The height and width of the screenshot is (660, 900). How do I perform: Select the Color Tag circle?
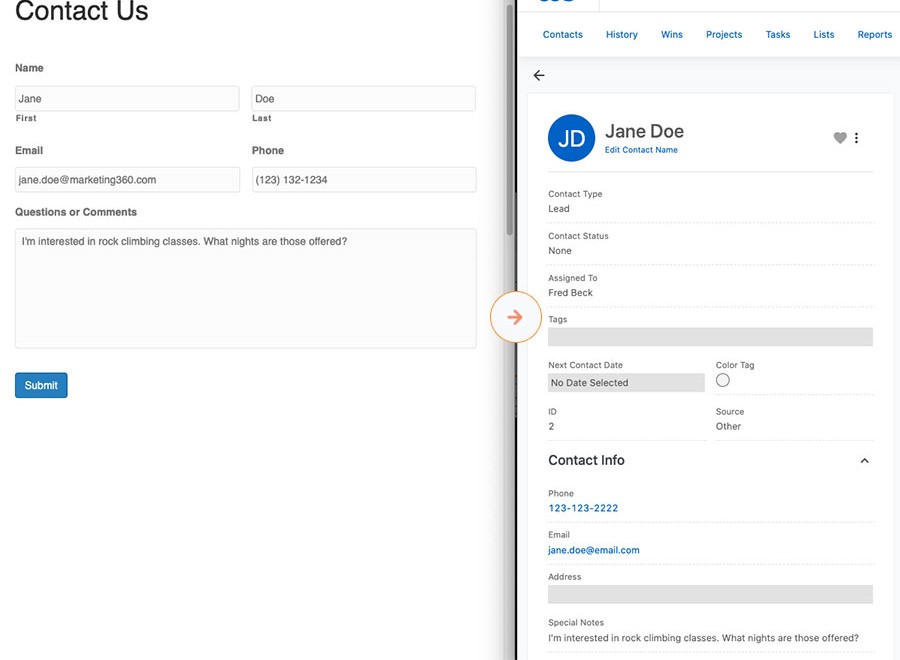pyautogui.click(x=723, y=380)
